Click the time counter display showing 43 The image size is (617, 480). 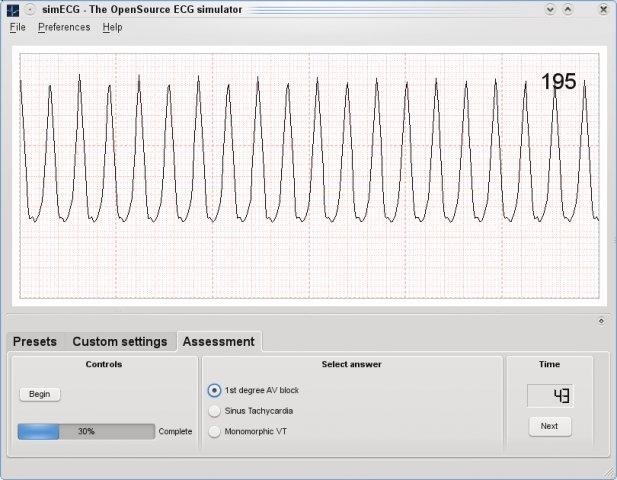click(550, 396)
